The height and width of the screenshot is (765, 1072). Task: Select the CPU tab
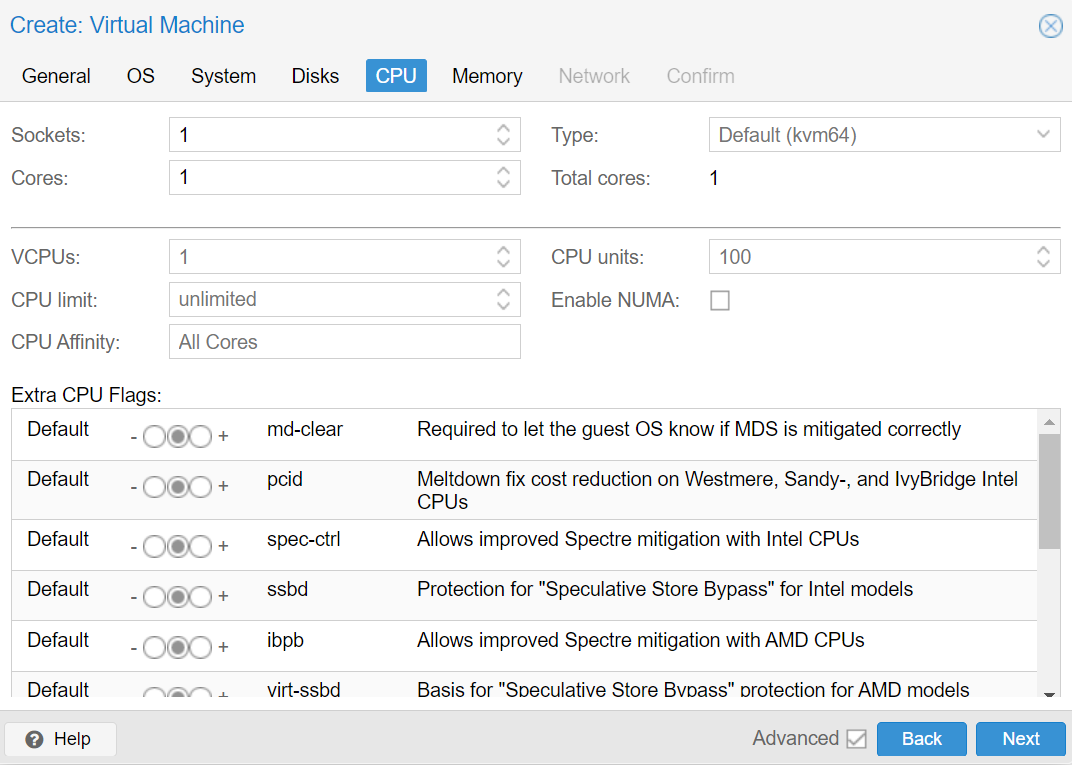pos(396,76)
